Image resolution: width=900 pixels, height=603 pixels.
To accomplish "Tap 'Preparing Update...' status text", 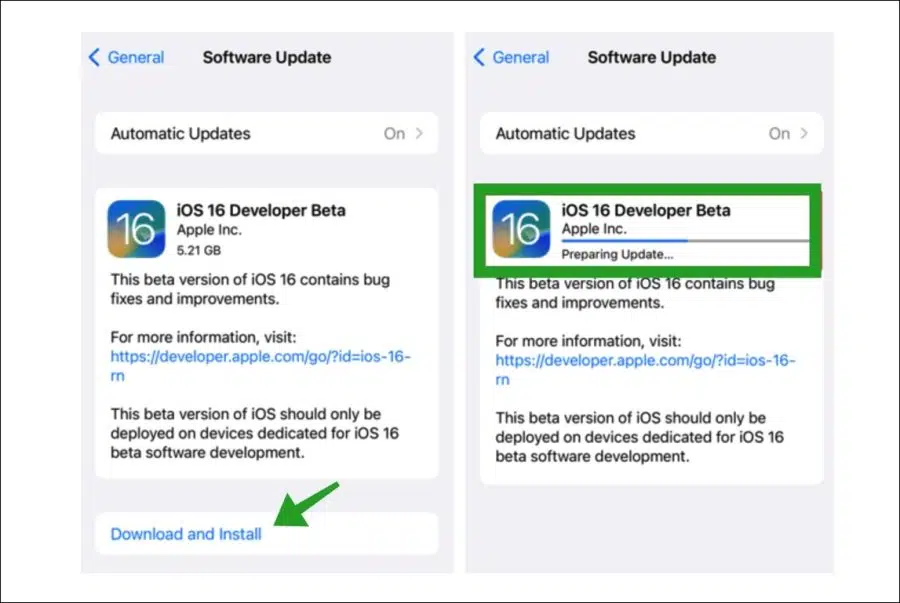I will (x=618, y=254).
